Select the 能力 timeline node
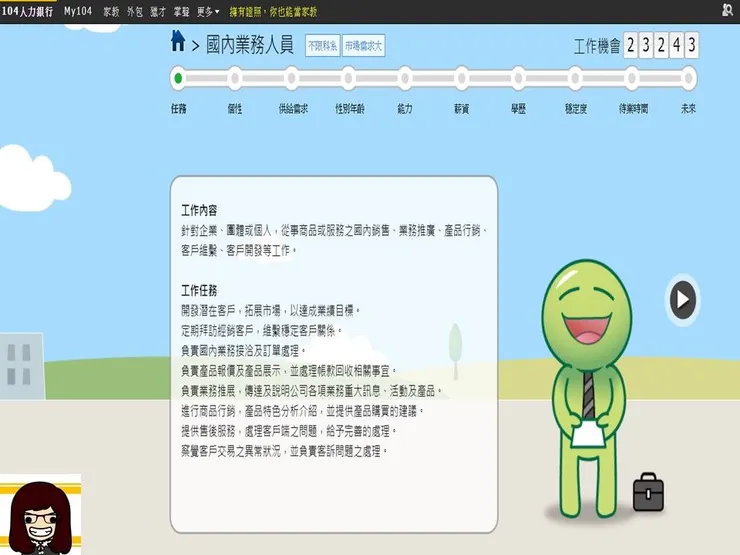 (x=405, y=78)
